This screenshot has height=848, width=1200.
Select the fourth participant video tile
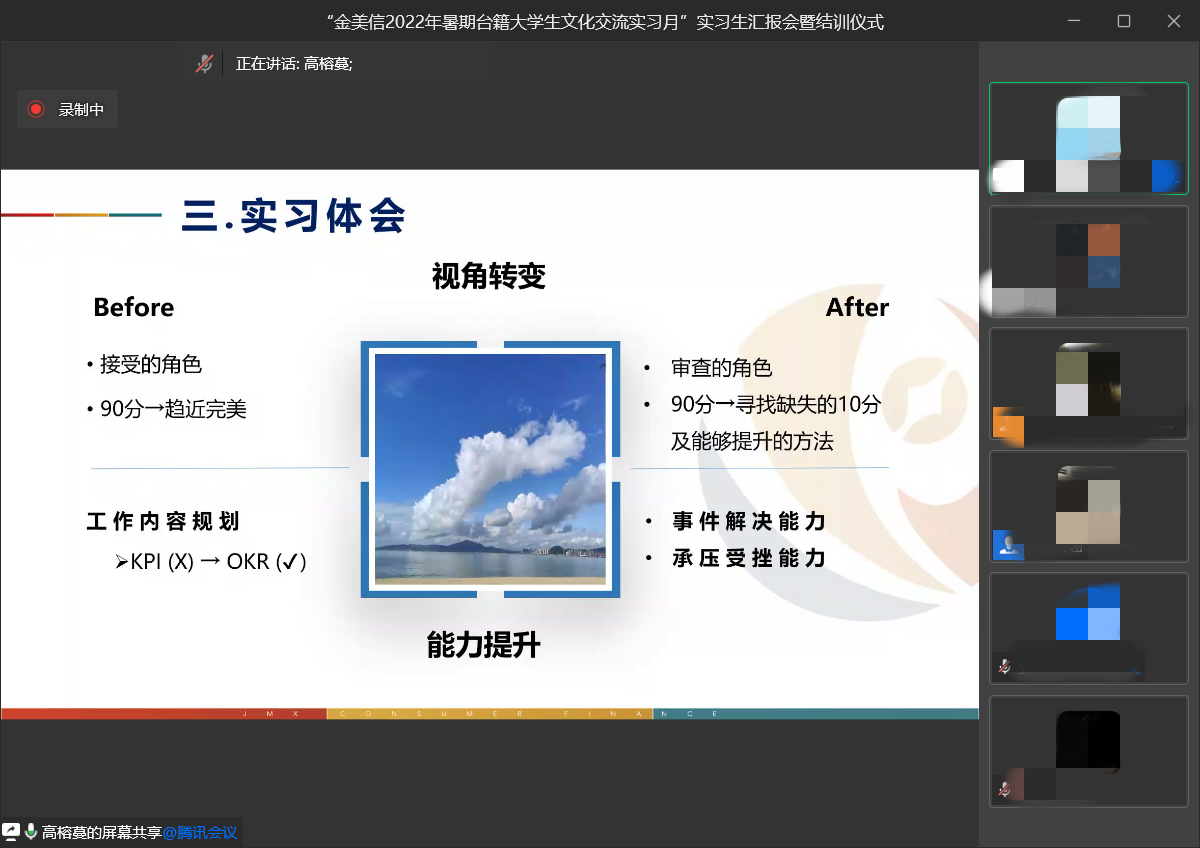click(x=1088, y=506)
